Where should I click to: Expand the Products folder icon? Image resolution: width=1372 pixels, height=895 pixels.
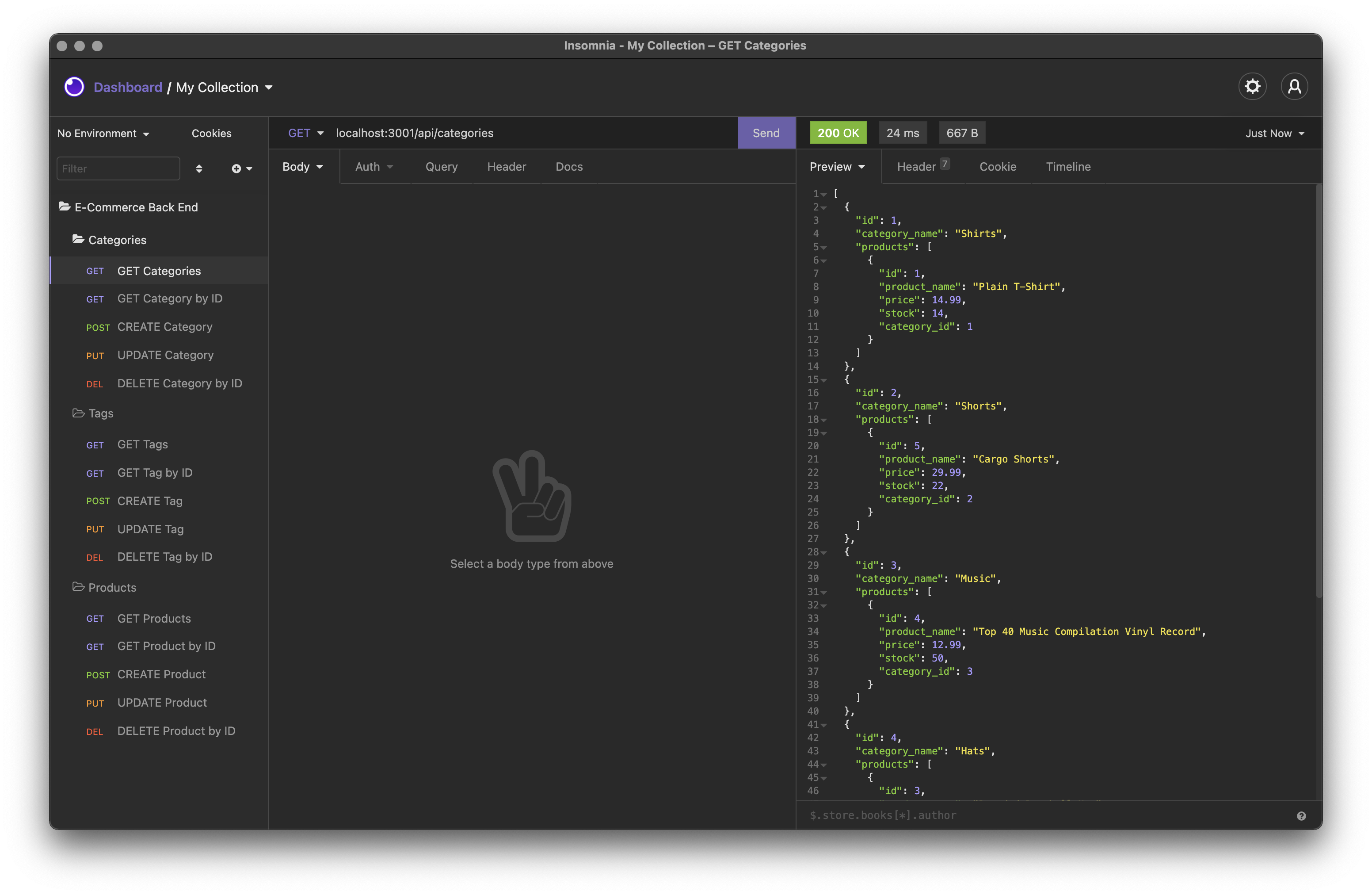(x=78, y=587)
